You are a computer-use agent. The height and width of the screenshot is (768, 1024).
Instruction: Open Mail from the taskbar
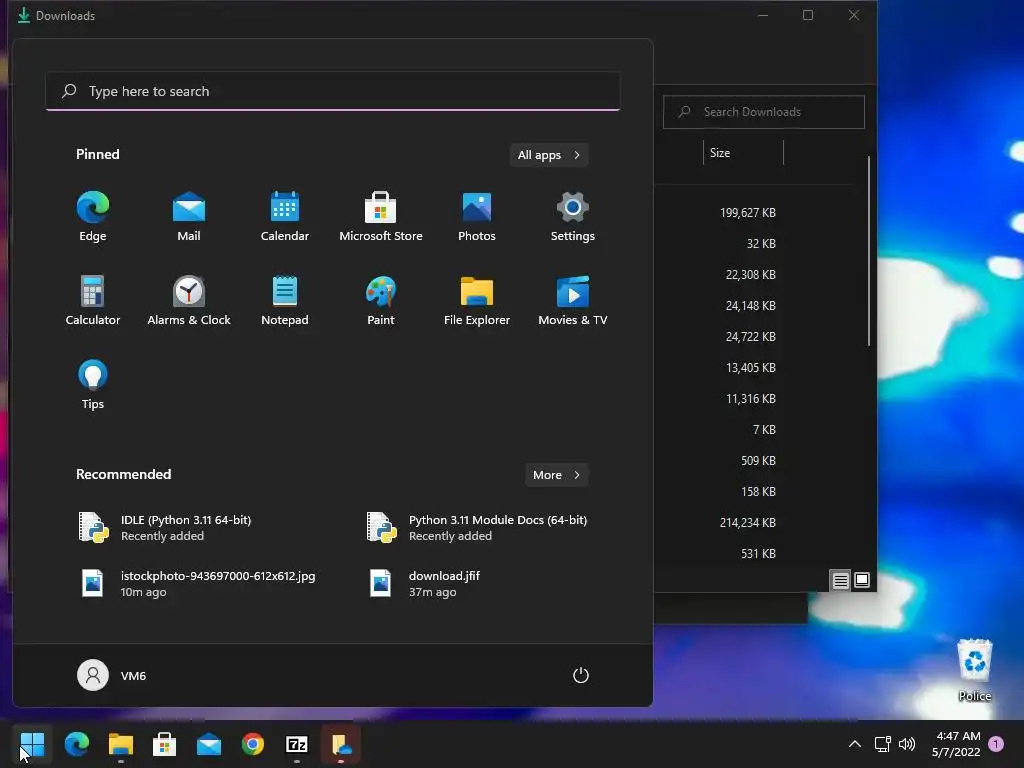point(209,744)
